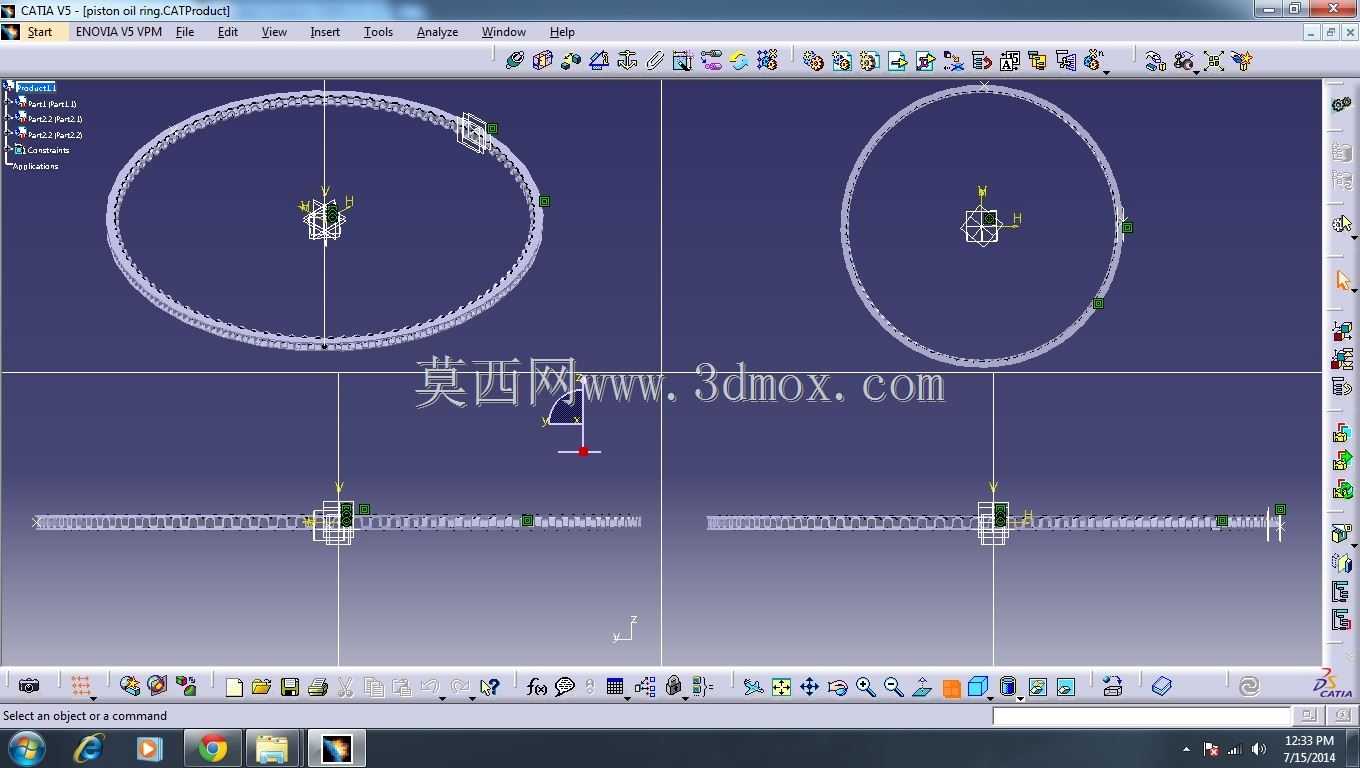Click the What's This help cursor icon
This screenshot has height=768, width=1360.
[x=489, y=687]
